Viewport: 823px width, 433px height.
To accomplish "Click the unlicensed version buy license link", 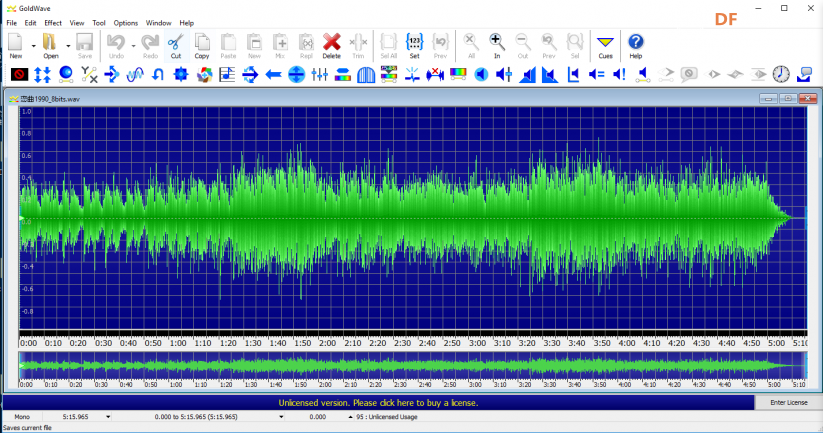I will (x=378, y=403).
